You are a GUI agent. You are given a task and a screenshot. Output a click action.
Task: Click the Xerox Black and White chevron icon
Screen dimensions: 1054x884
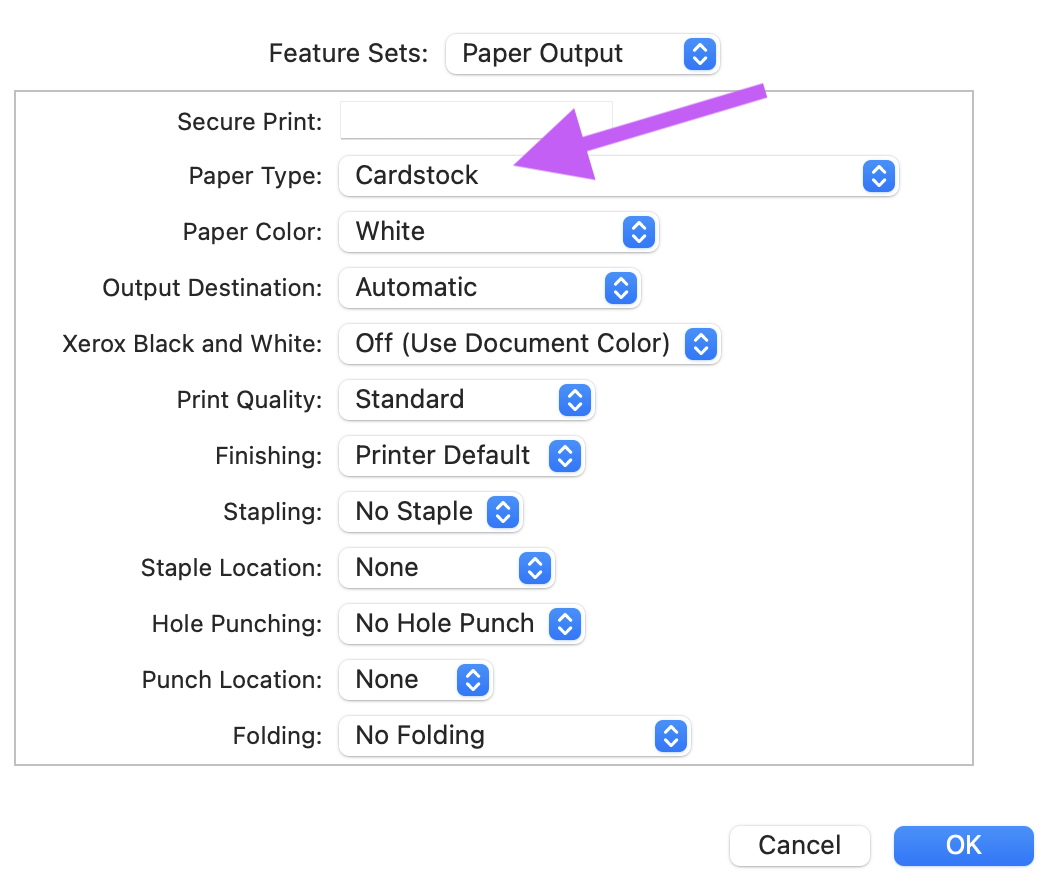tap(701, 344)
